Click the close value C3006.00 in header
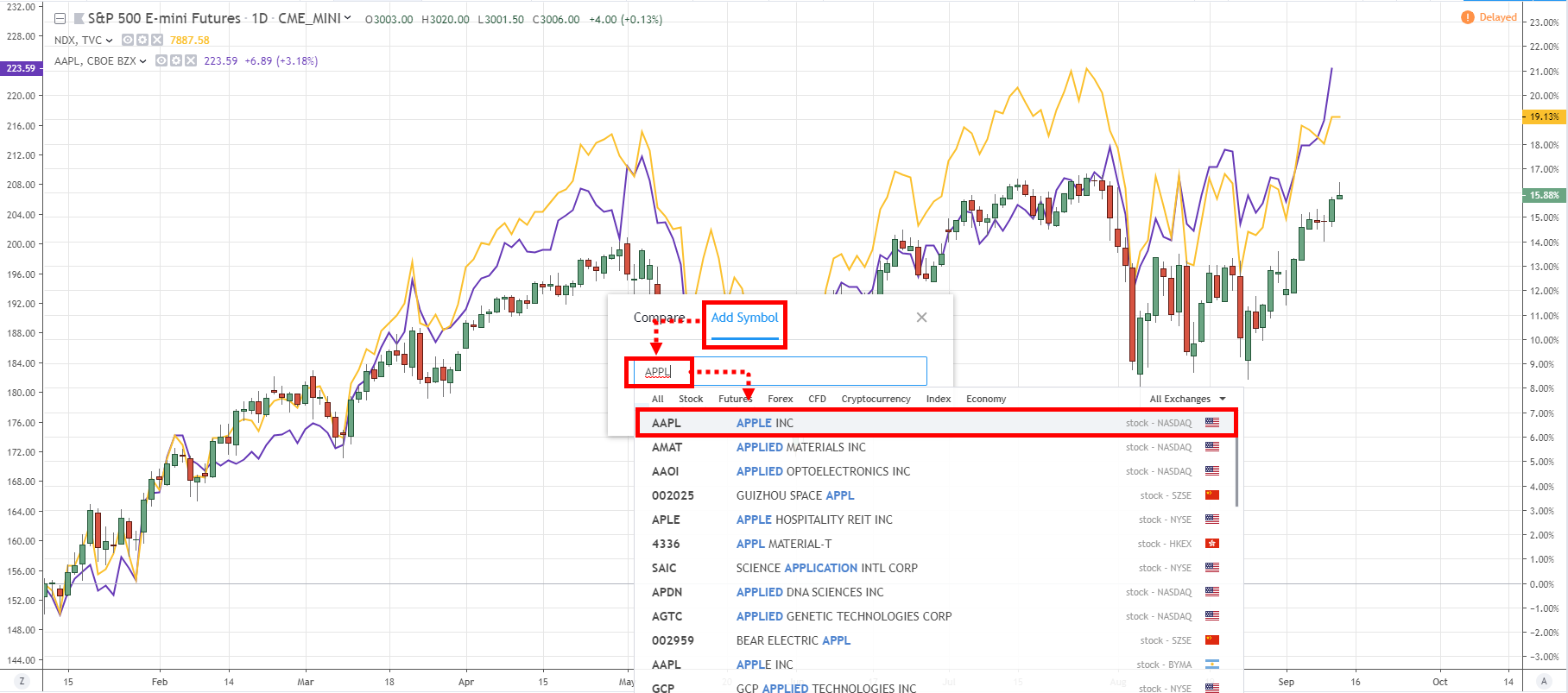The height and width of the screenshot is (693, 1568). point(556,19)
